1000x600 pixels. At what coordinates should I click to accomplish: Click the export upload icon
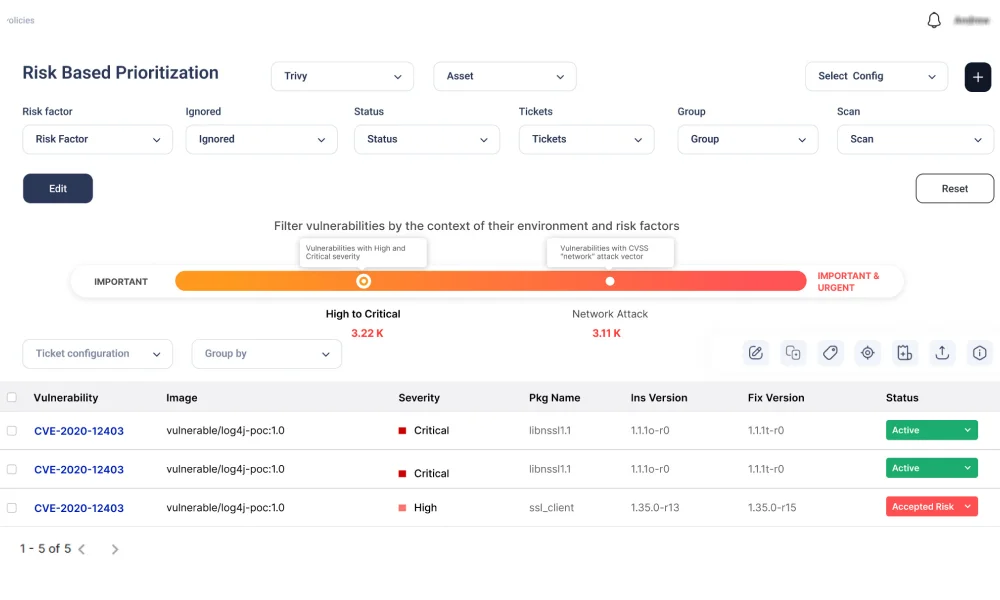tap(941, 353)
